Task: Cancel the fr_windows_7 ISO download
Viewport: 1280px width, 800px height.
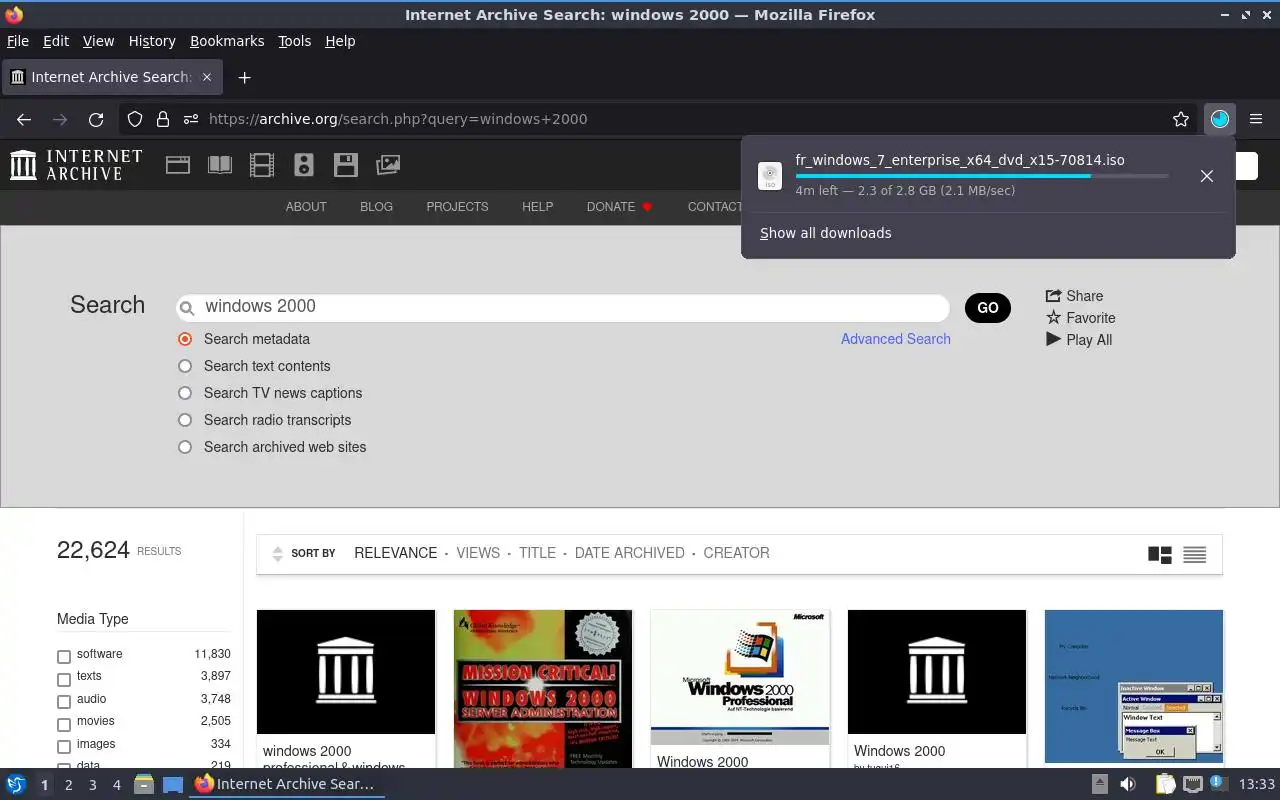Action: coord(1207,176)
